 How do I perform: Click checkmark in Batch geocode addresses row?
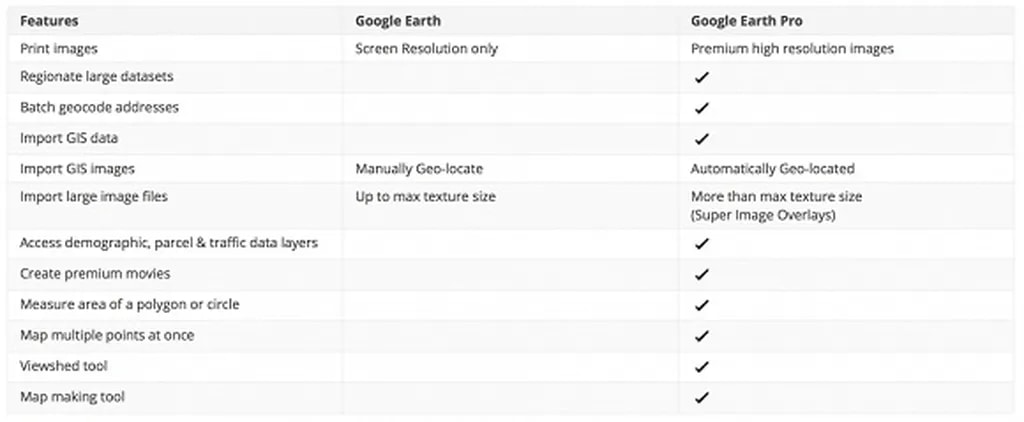(x=701, y=108)
